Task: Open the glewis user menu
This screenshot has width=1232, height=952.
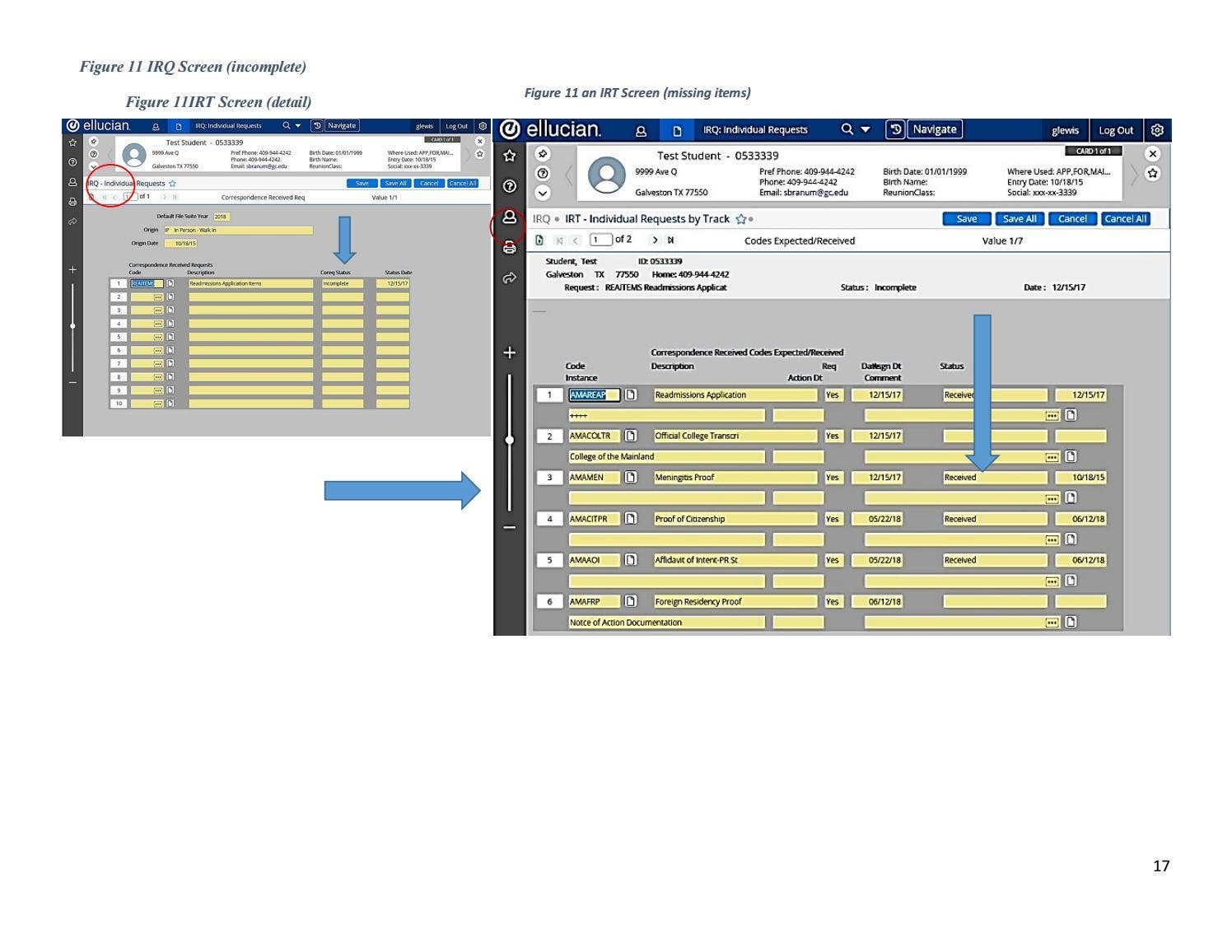Action: click(x=1065, y=130)
